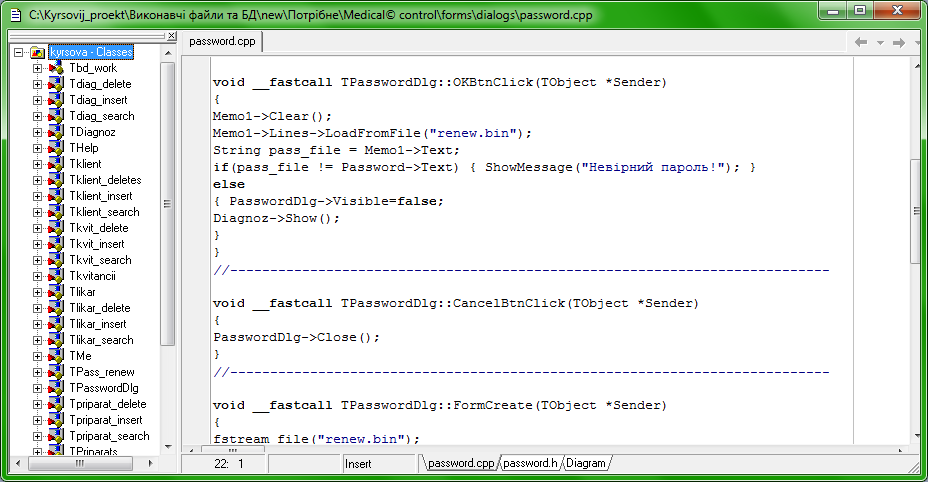Click the document icon in the title bar
Viewport: 928px width, 482px height.
[x=17, y=15]
